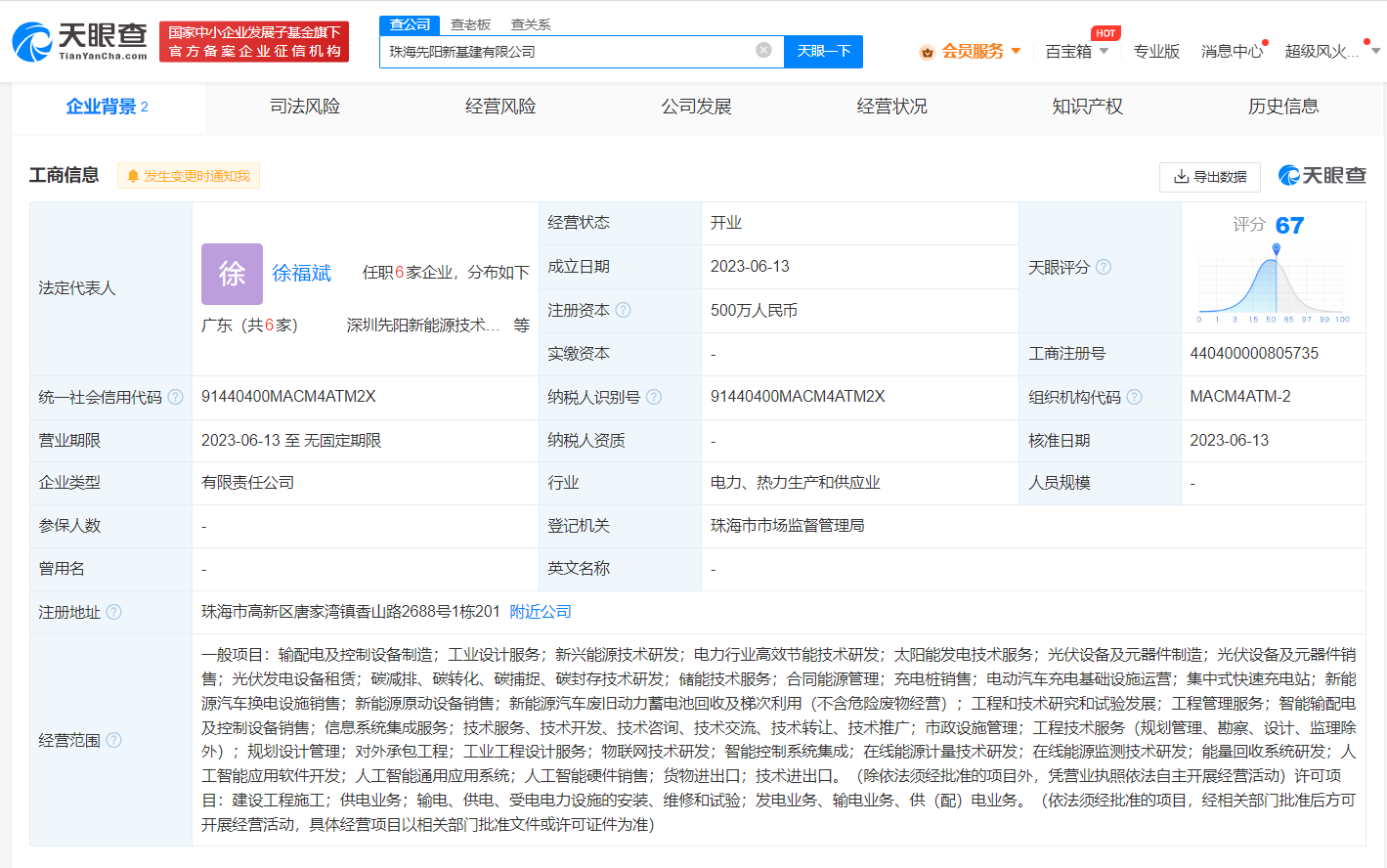Click the score distribution chart
The height and width of the screenshot is (868, 1387).
(1273, 284)
